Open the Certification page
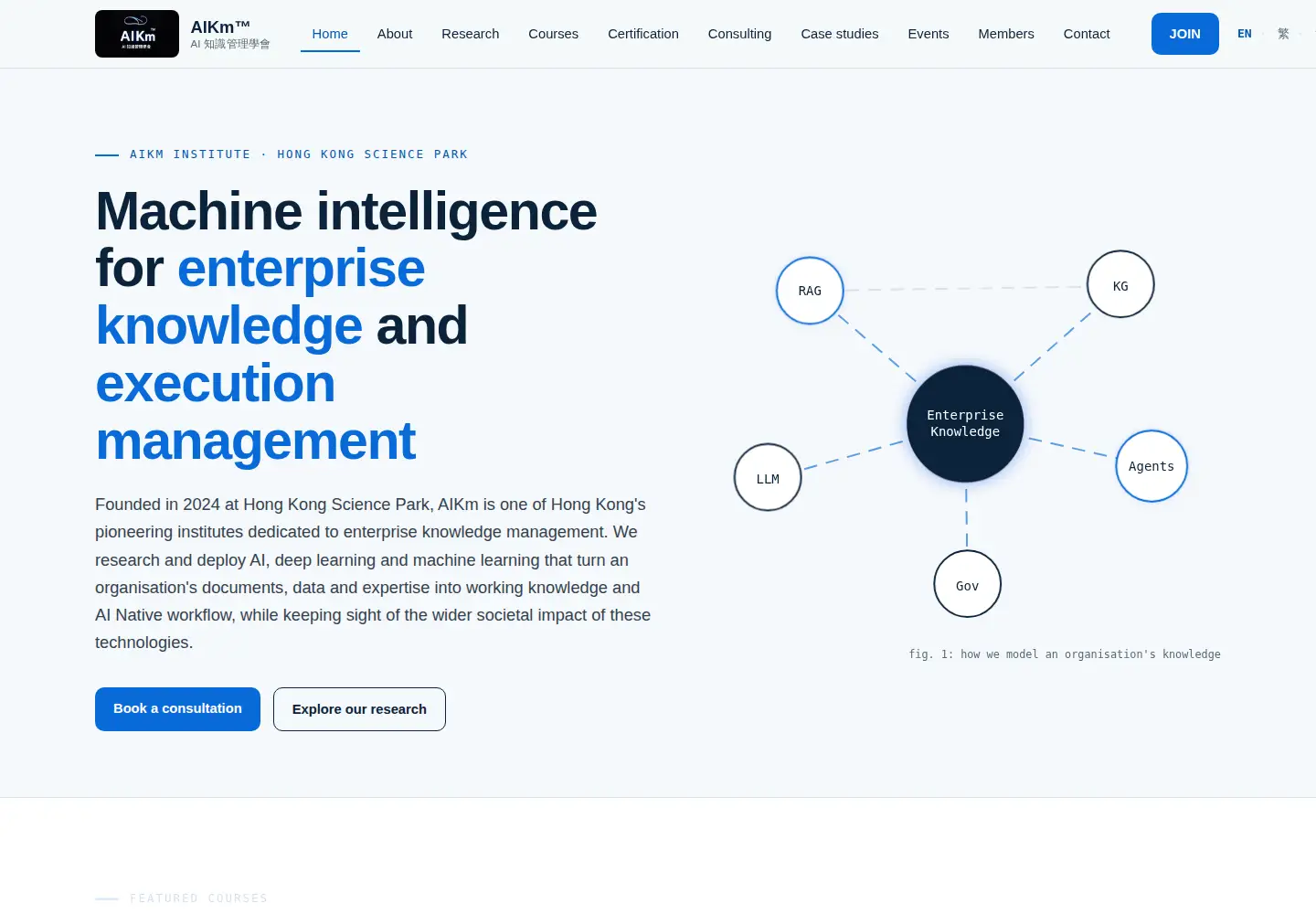 643,34
